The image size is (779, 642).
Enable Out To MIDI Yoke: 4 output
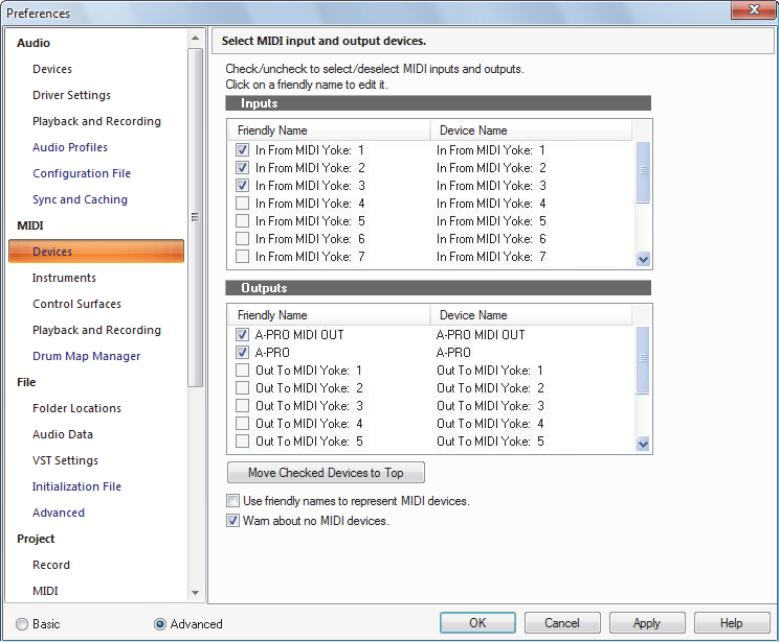[x=242, y=423]
